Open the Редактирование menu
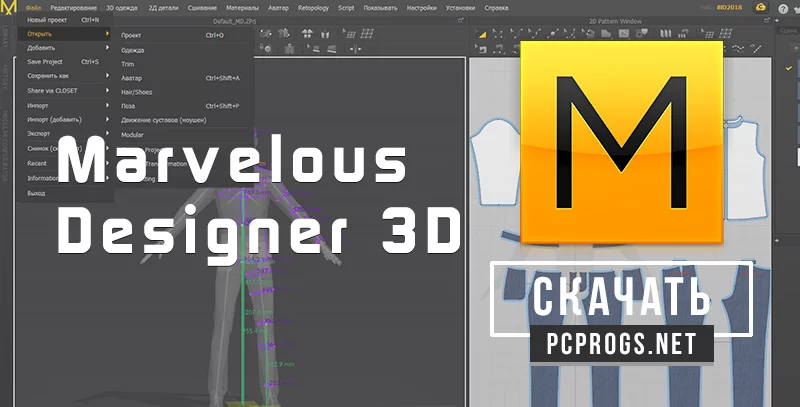The height and width of the screenshot is (407, 800). pyautogui.click(x=73, y=8)
